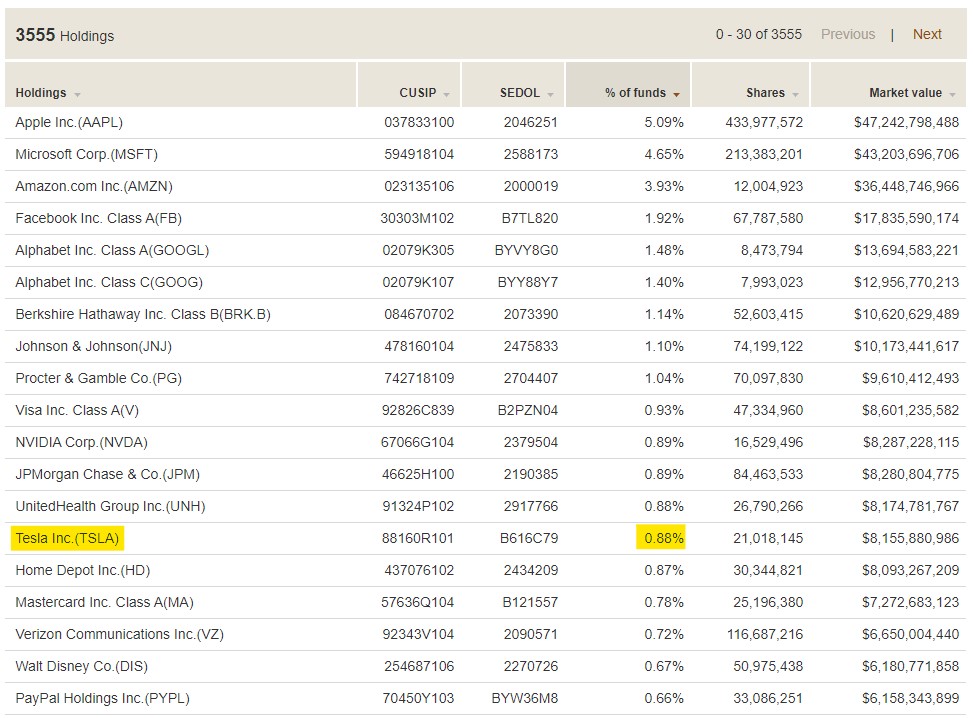Viewport: 973px width, 718px height.
Task: Click the Market value sort arrow
Action: (953, 95)
